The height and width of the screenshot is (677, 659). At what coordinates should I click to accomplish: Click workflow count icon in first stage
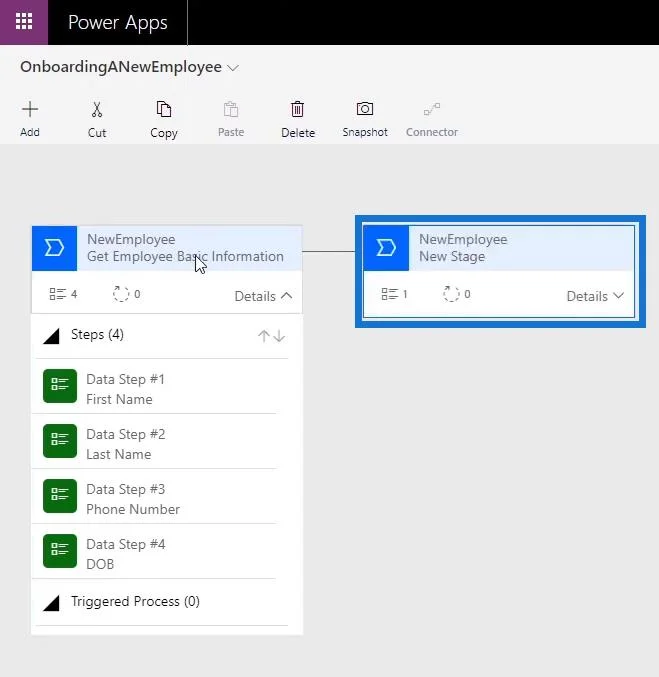pyautogui.click(x=121, y=294)
